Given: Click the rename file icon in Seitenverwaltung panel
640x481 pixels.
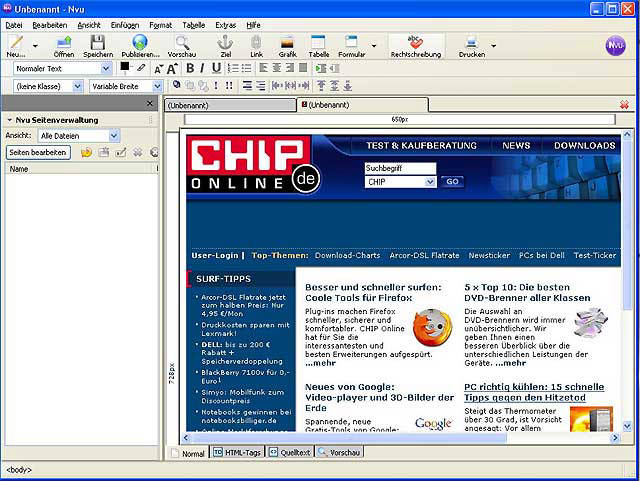Looking at the screenshot, I should coord(121,152).
